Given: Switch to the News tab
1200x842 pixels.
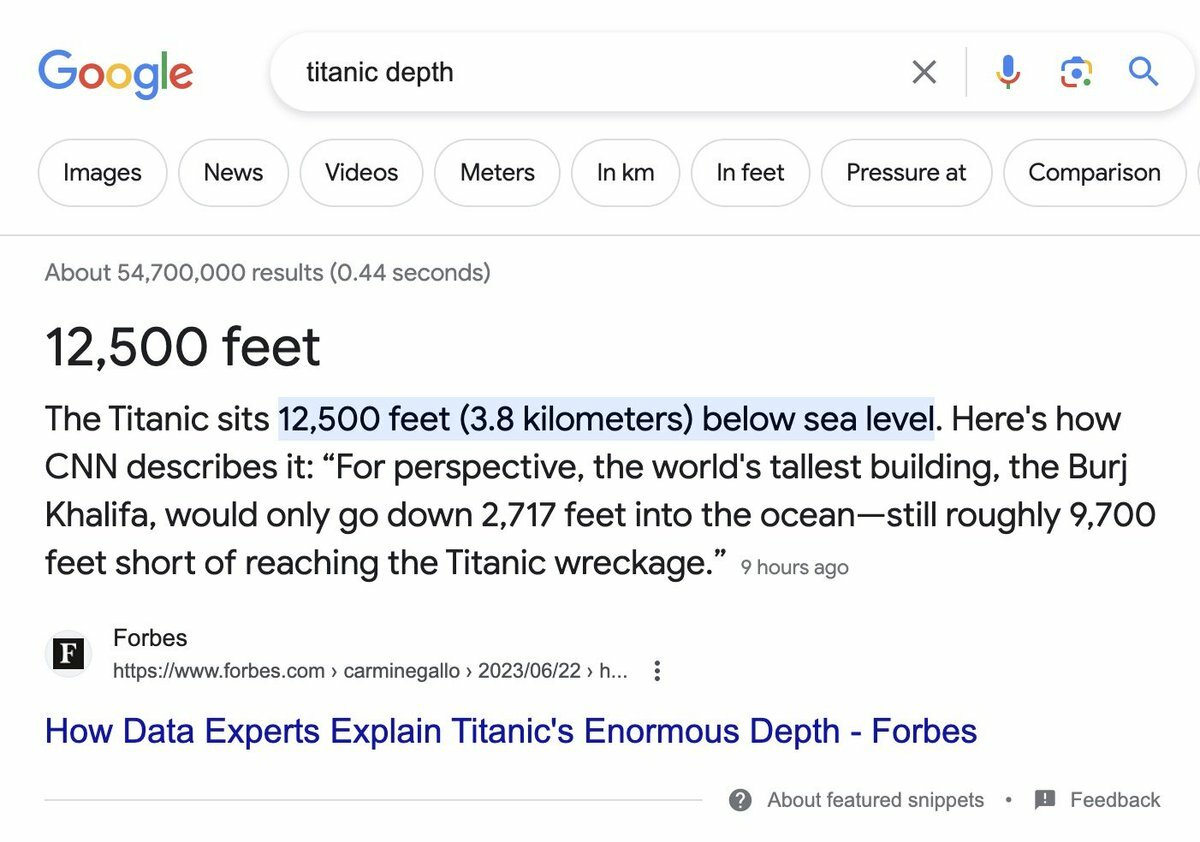Looking at the screenshot, I should [233, 173].
